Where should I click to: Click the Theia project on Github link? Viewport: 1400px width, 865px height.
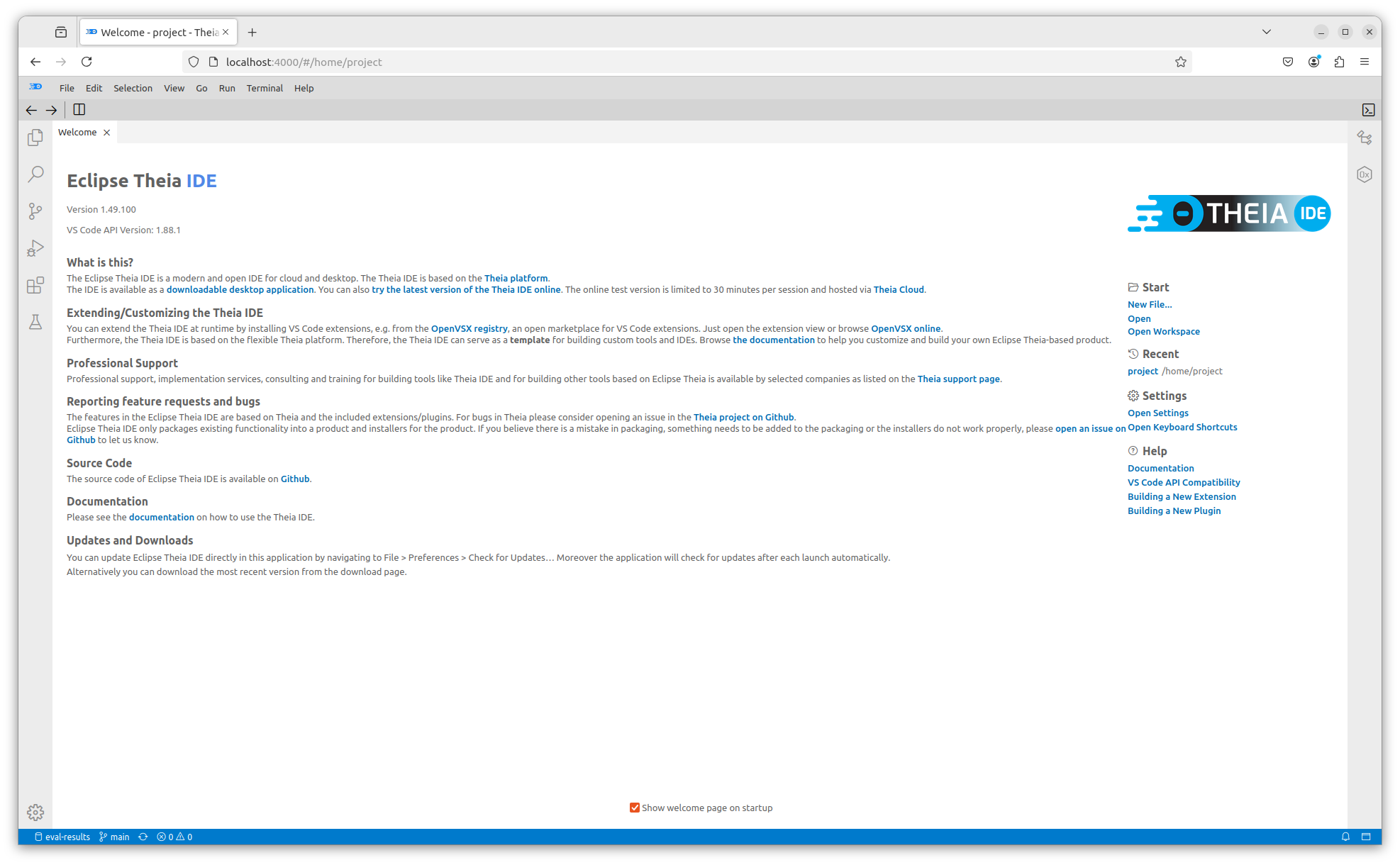point(743,417)
